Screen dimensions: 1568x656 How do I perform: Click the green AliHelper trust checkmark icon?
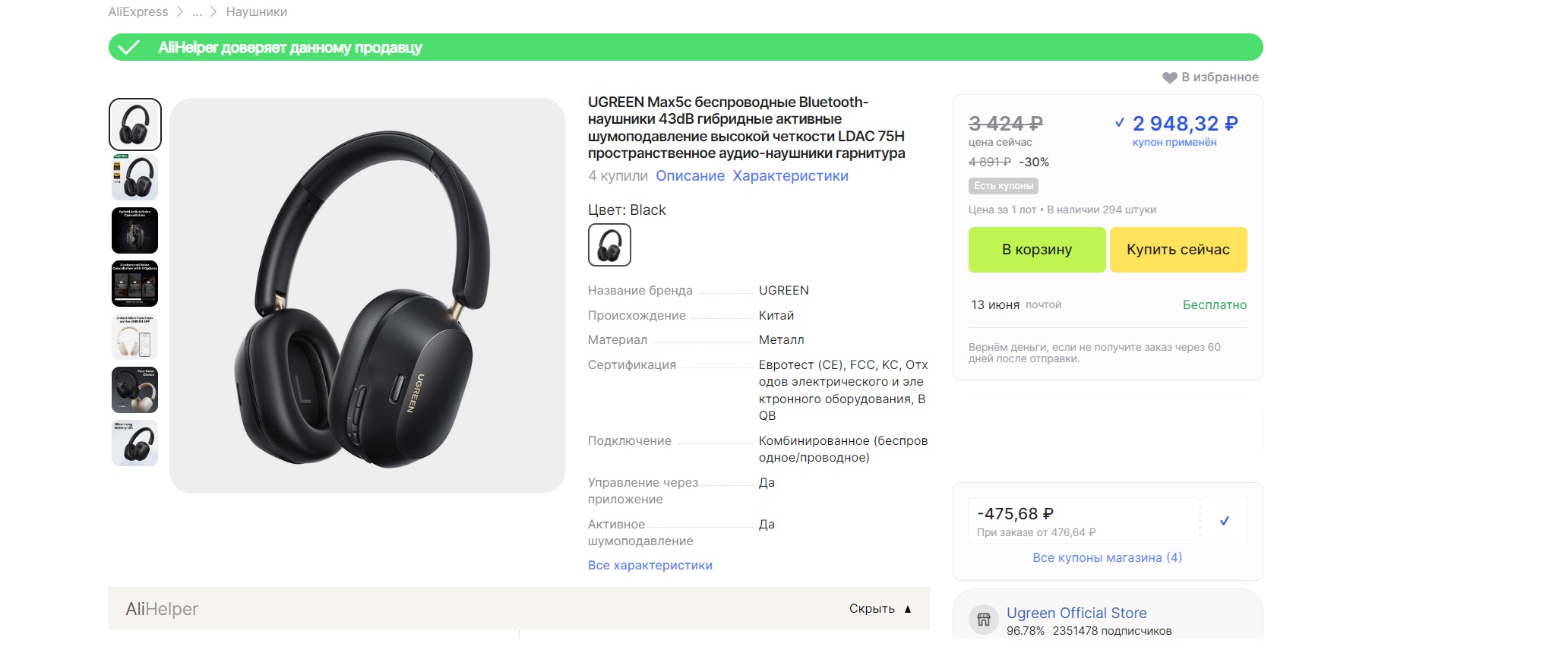click(129, 47)
